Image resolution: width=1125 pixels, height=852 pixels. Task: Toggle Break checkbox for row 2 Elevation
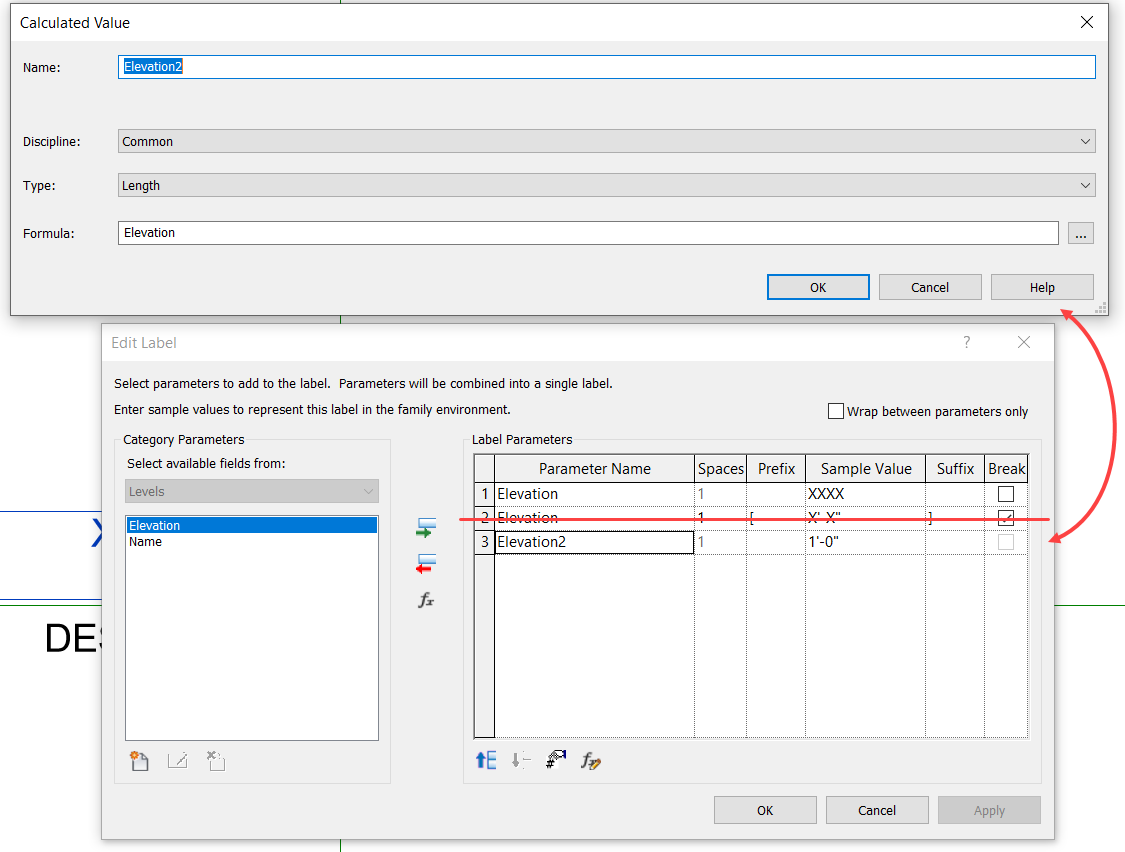tap(1006, 517)
